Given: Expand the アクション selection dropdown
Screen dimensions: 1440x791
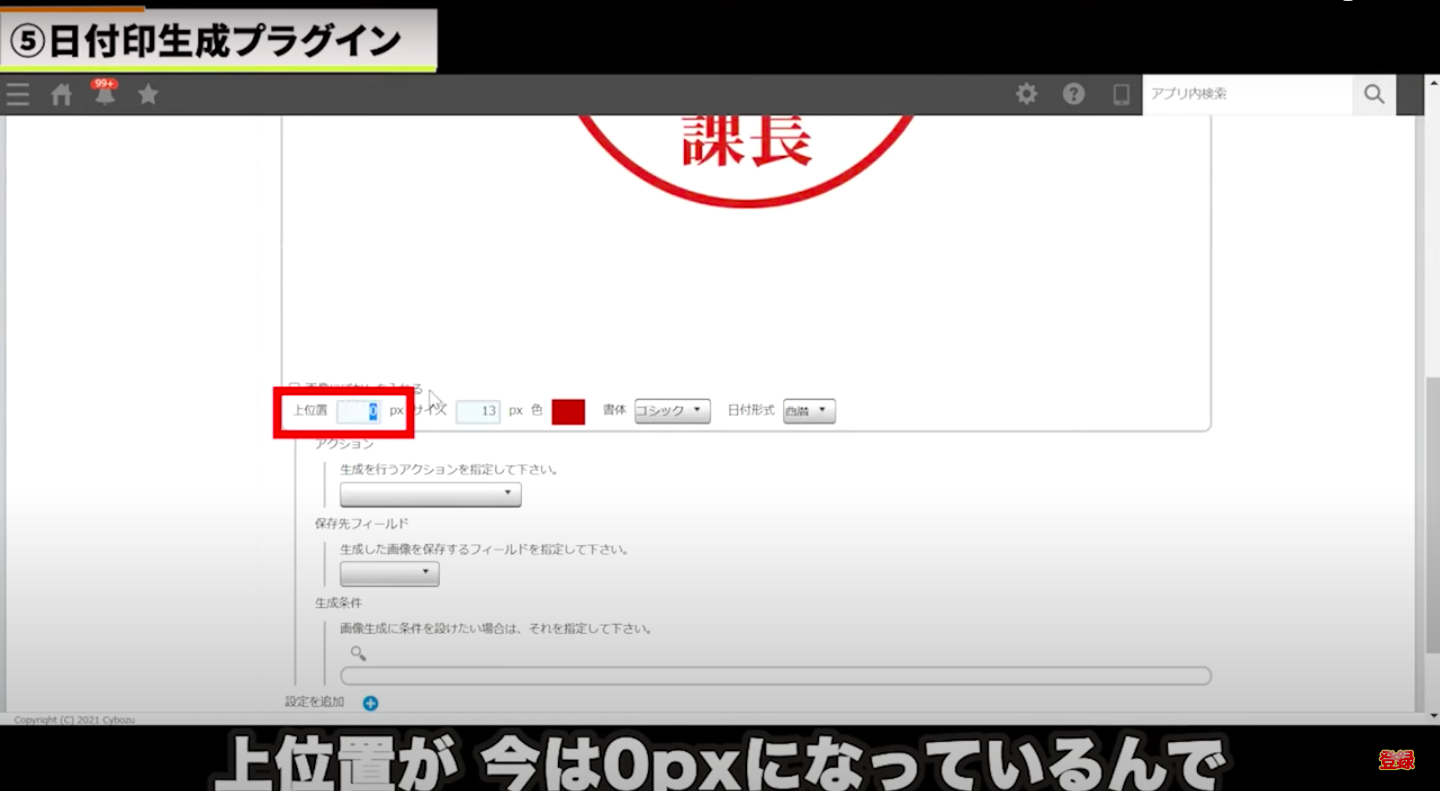Looking at the screenshot, I should point(430,494).
